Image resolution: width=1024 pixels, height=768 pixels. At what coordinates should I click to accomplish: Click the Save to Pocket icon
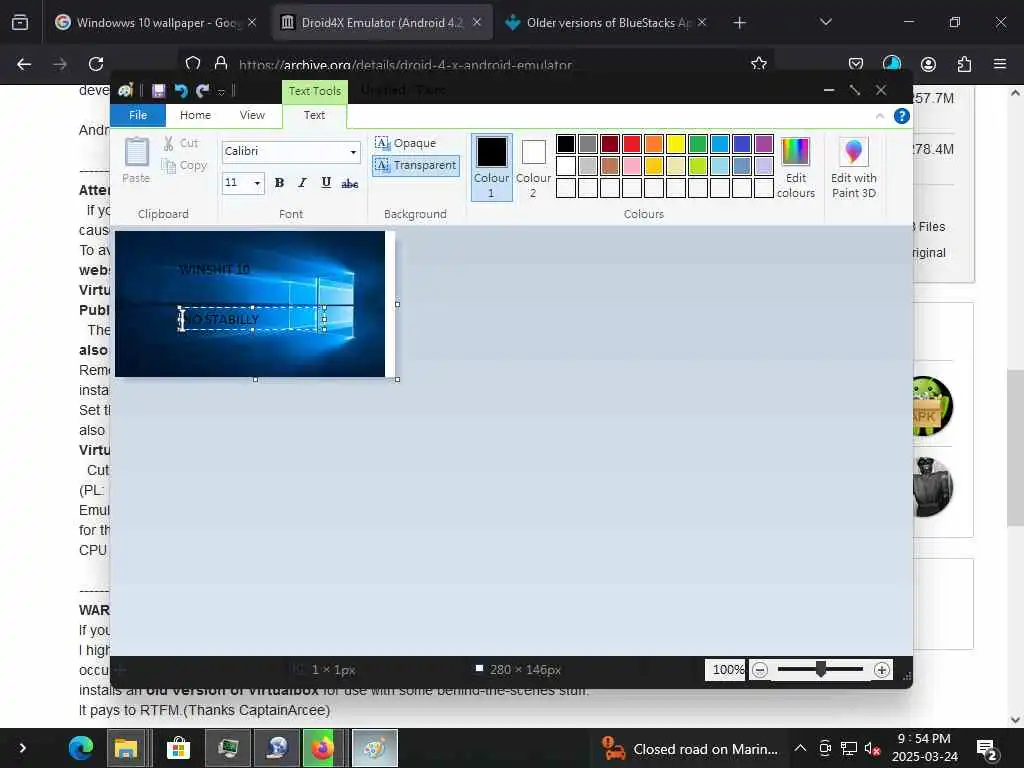[856, 64]
